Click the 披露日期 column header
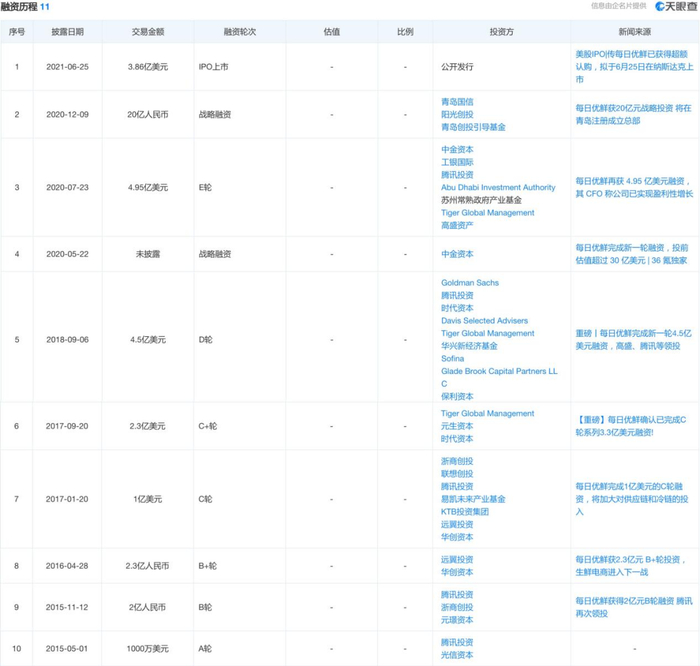Viewport: 700px width, 666px height. (x=67, y=32)
